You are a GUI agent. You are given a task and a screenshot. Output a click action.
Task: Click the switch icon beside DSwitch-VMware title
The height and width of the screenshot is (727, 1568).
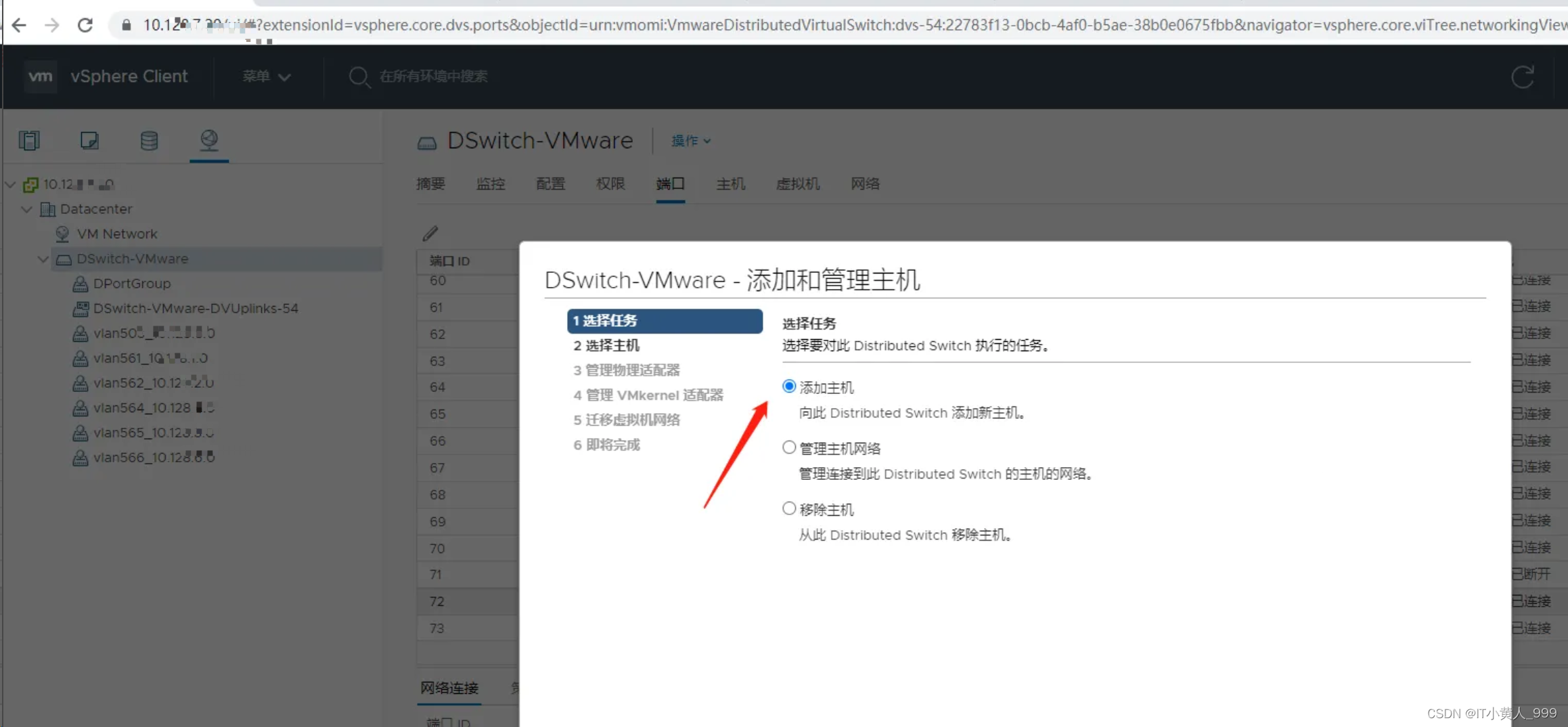point(427,142)
